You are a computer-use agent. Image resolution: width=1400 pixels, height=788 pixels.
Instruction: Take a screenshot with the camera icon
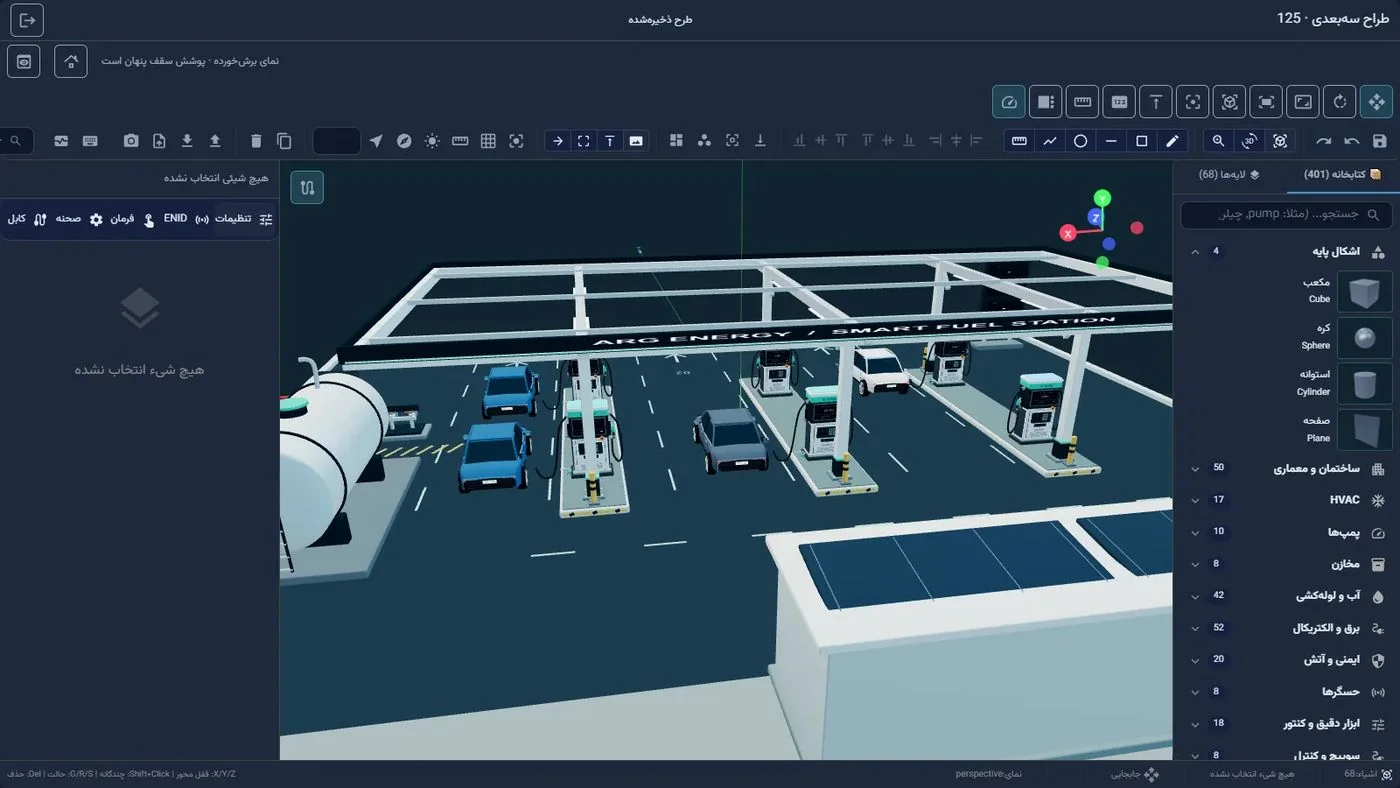click(x=131, y=141)
